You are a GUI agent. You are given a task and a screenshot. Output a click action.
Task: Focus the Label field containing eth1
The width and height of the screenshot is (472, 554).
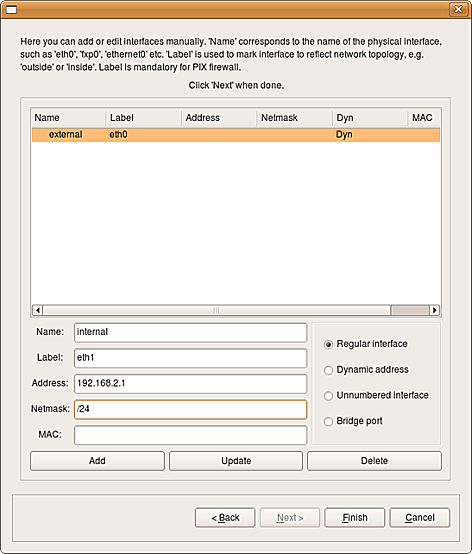pyautogui.click(x=190, y=358)
